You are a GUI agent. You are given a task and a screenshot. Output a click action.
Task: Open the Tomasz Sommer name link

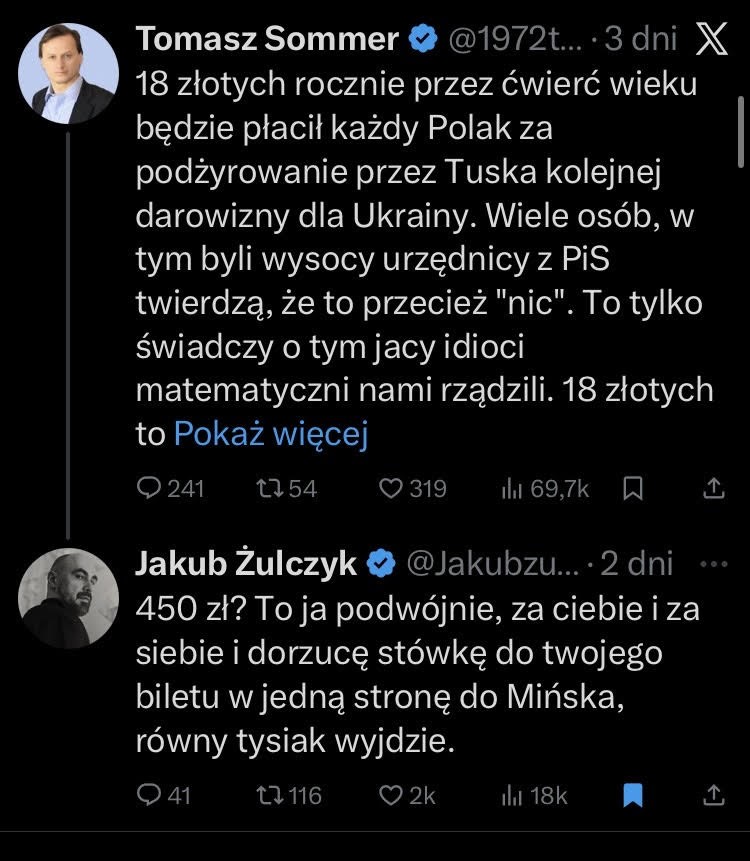[266, 39]
